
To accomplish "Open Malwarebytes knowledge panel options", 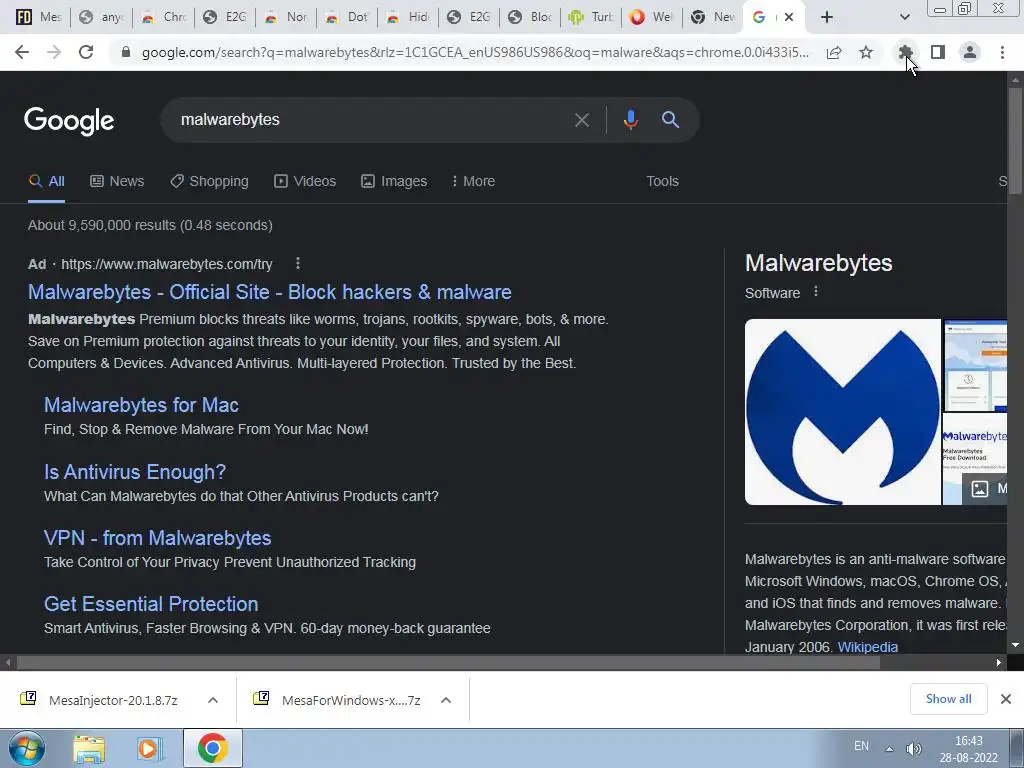I will click(816, 292).
